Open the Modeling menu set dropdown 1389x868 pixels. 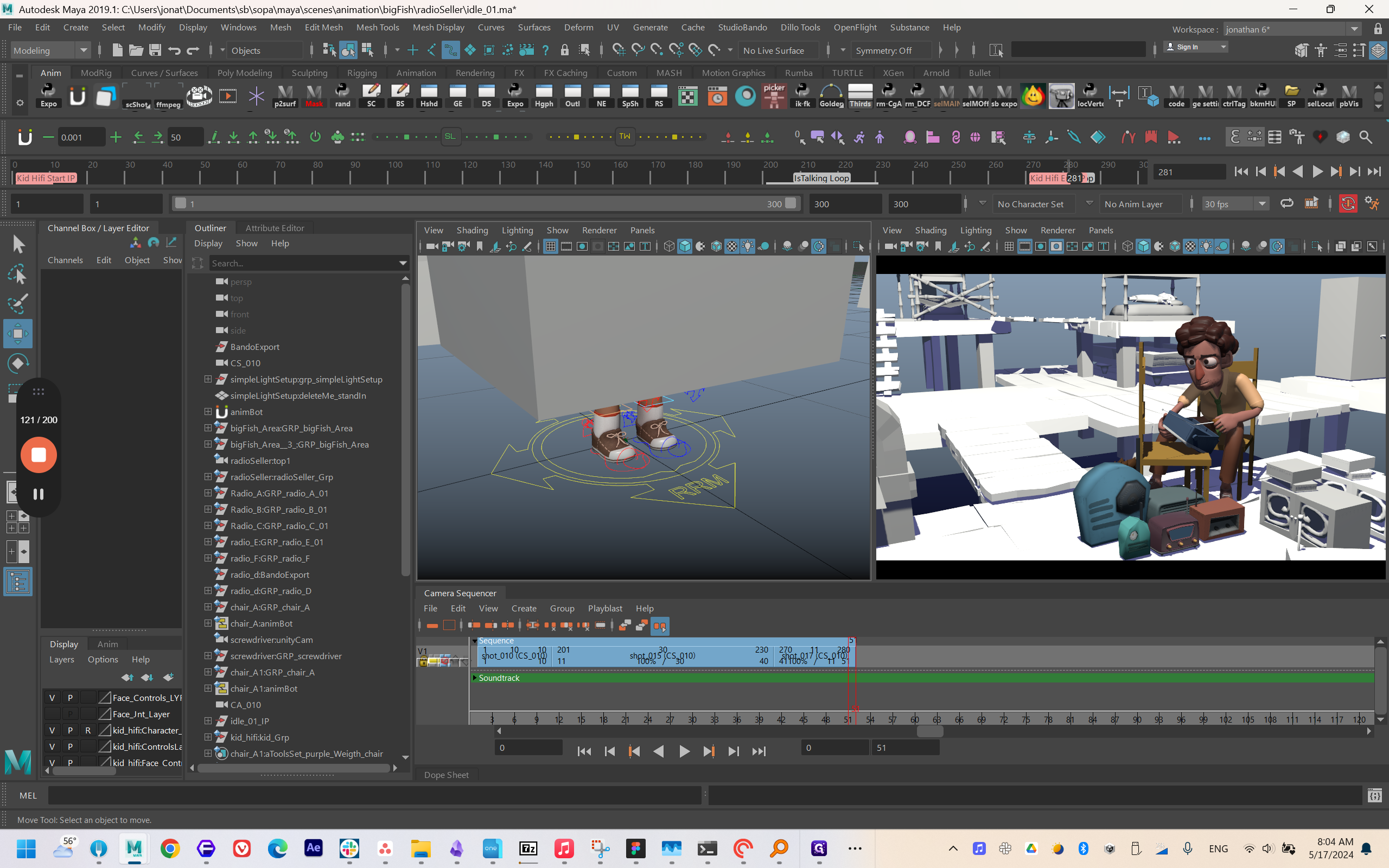[51, 50]
